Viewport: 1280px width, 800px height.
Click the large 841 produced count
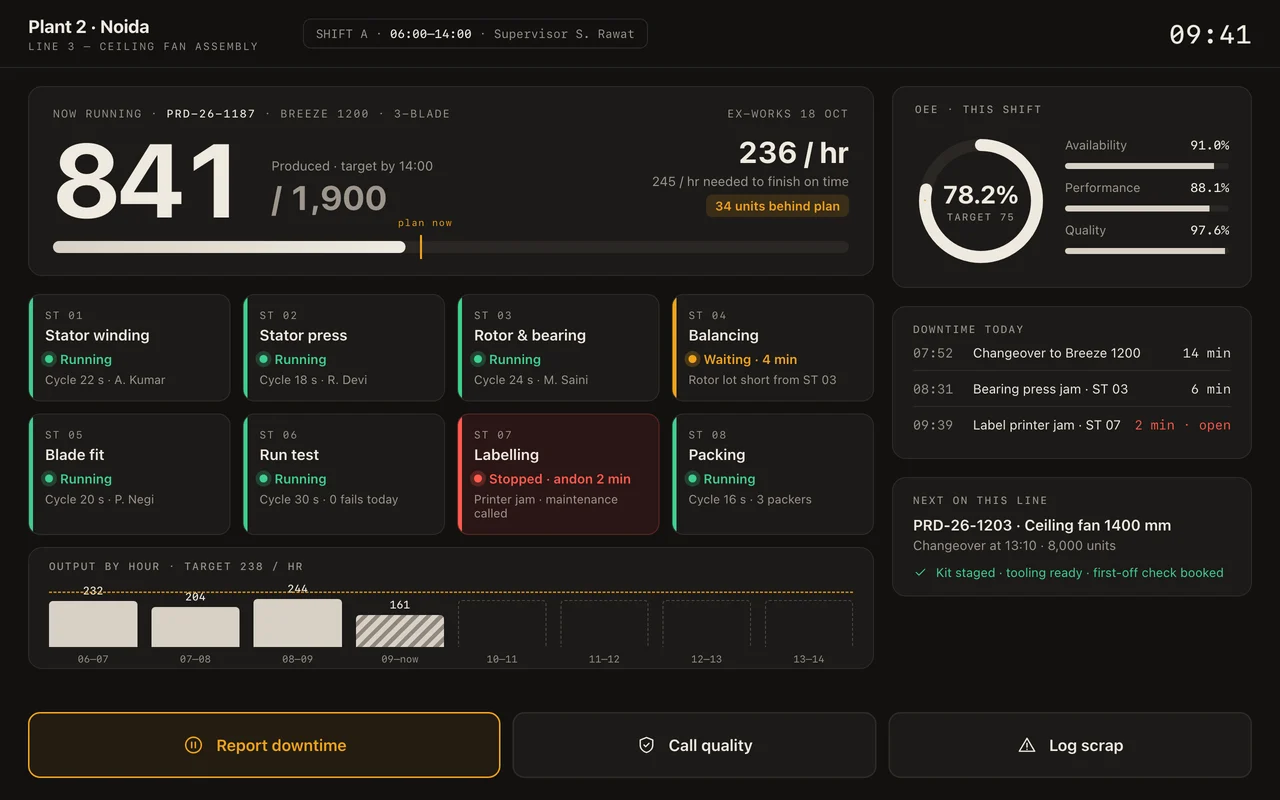(146, 181)
